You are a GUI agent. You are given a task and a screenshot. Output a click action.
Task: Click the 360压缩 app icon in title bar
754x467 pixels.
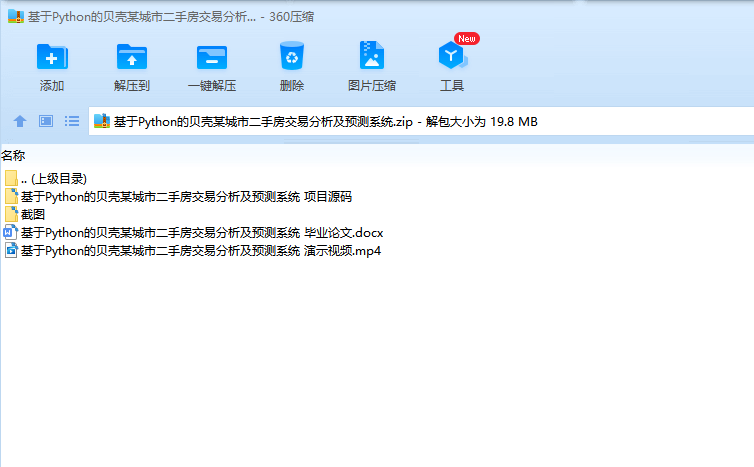[x=16, y=16]
